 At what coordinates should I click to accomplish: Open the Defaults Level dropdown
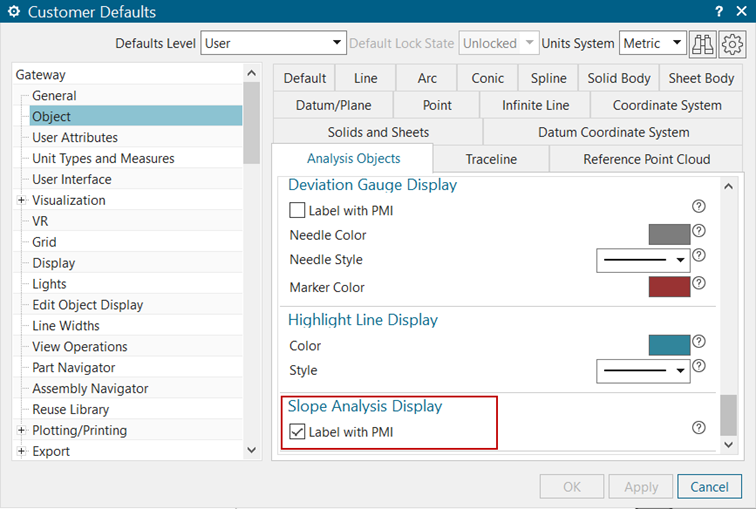273,44
